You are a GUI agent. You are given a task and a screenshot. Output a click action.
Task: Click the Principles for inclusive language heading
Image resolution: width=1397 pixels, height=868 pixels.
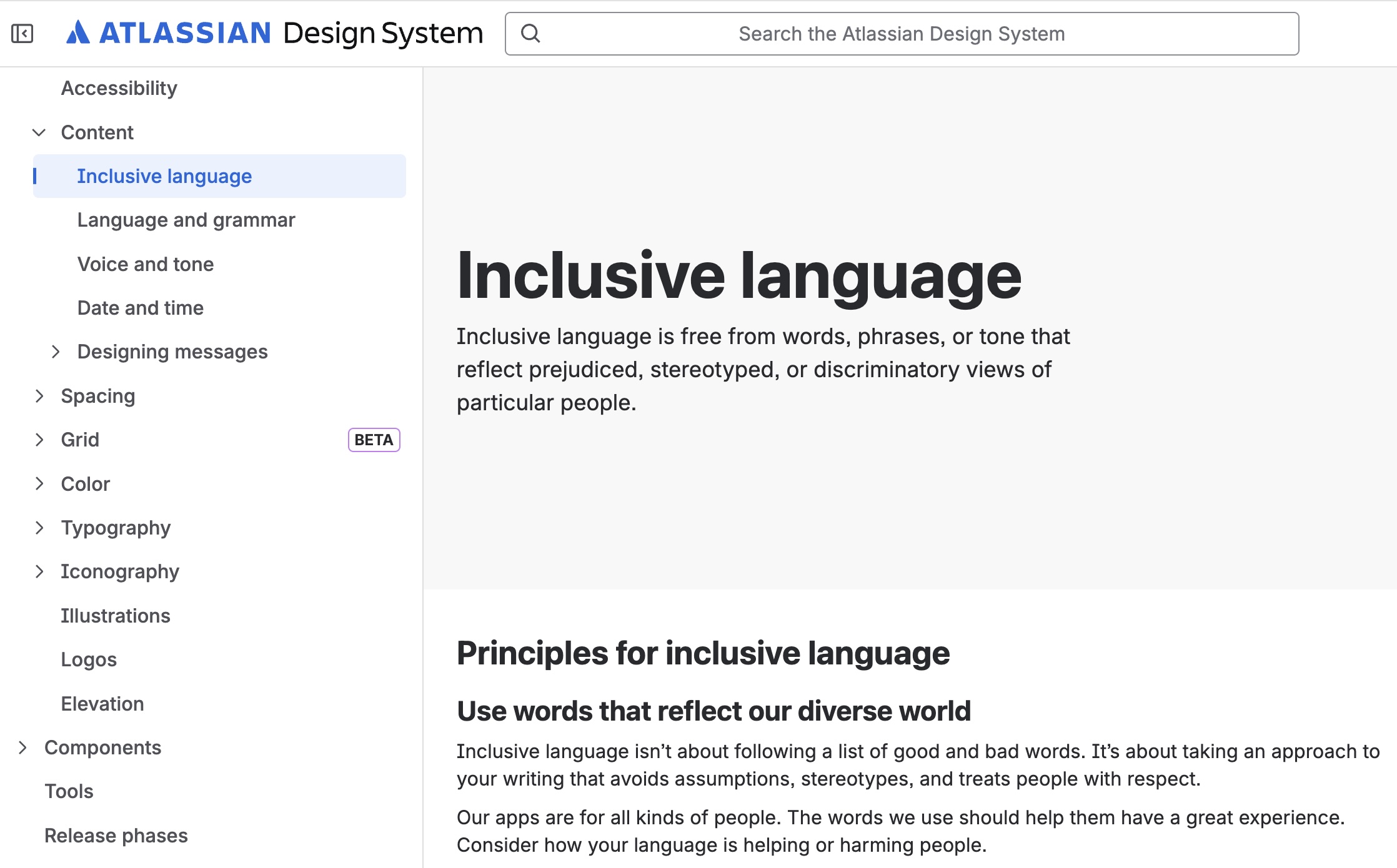(x=703, y=653)
